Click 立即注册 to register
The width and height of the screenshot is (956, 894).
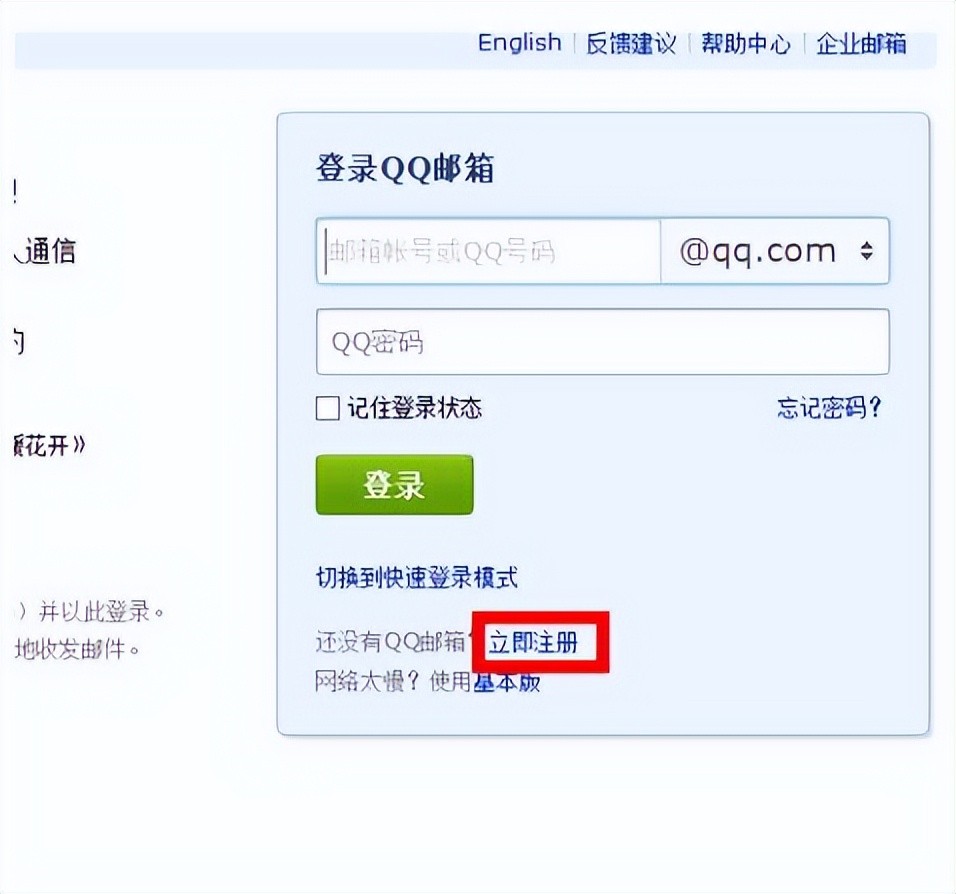point(533,643)
